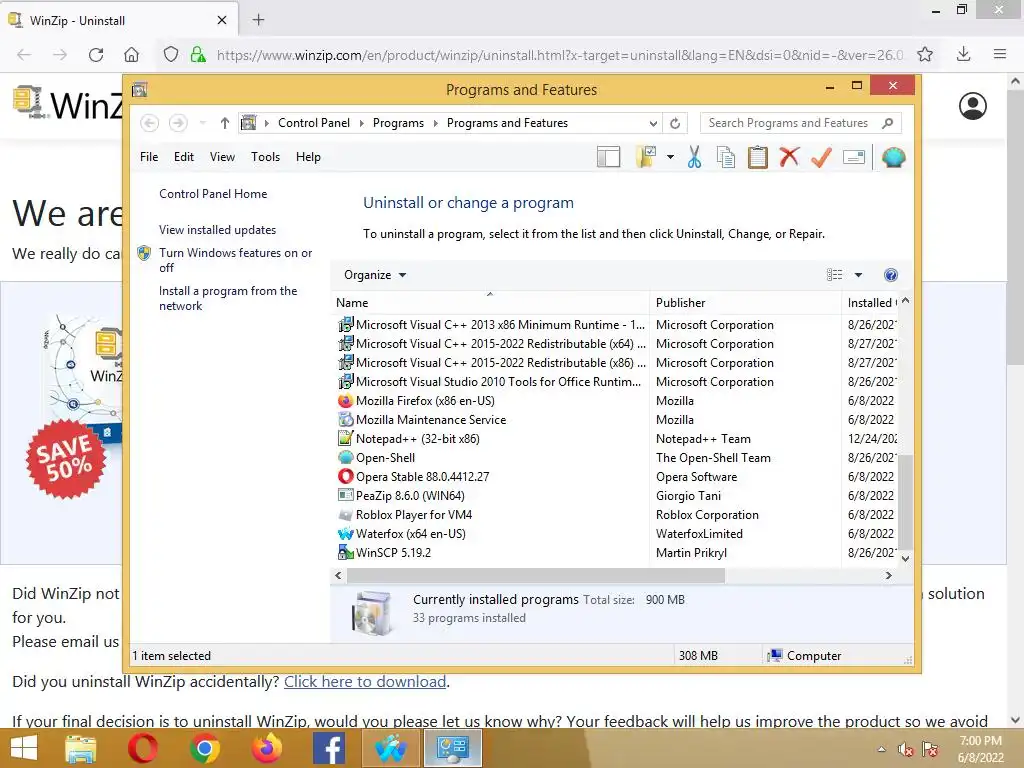Click the cut scissors icon in toolbar

tap(694, 157)
